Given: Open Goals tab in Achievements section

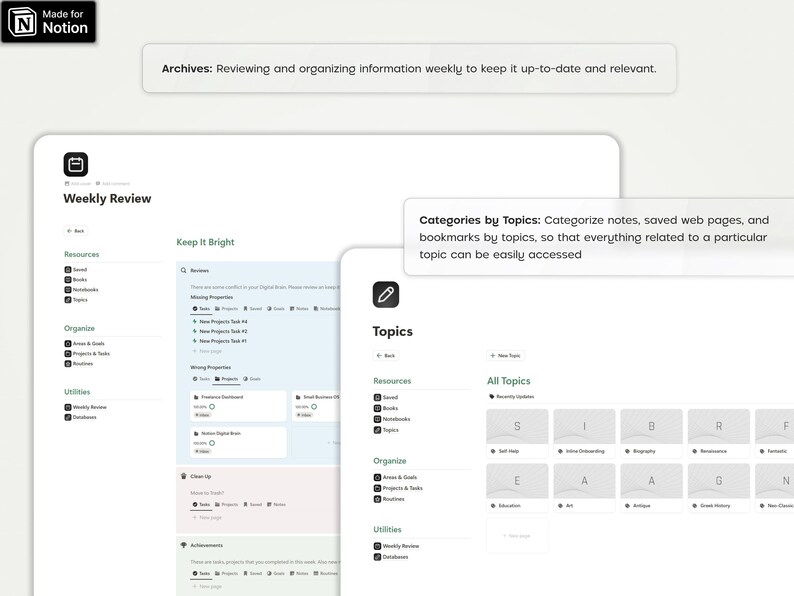Looking at the screenshot, I should pyautogui.click(x=276, y=573).
